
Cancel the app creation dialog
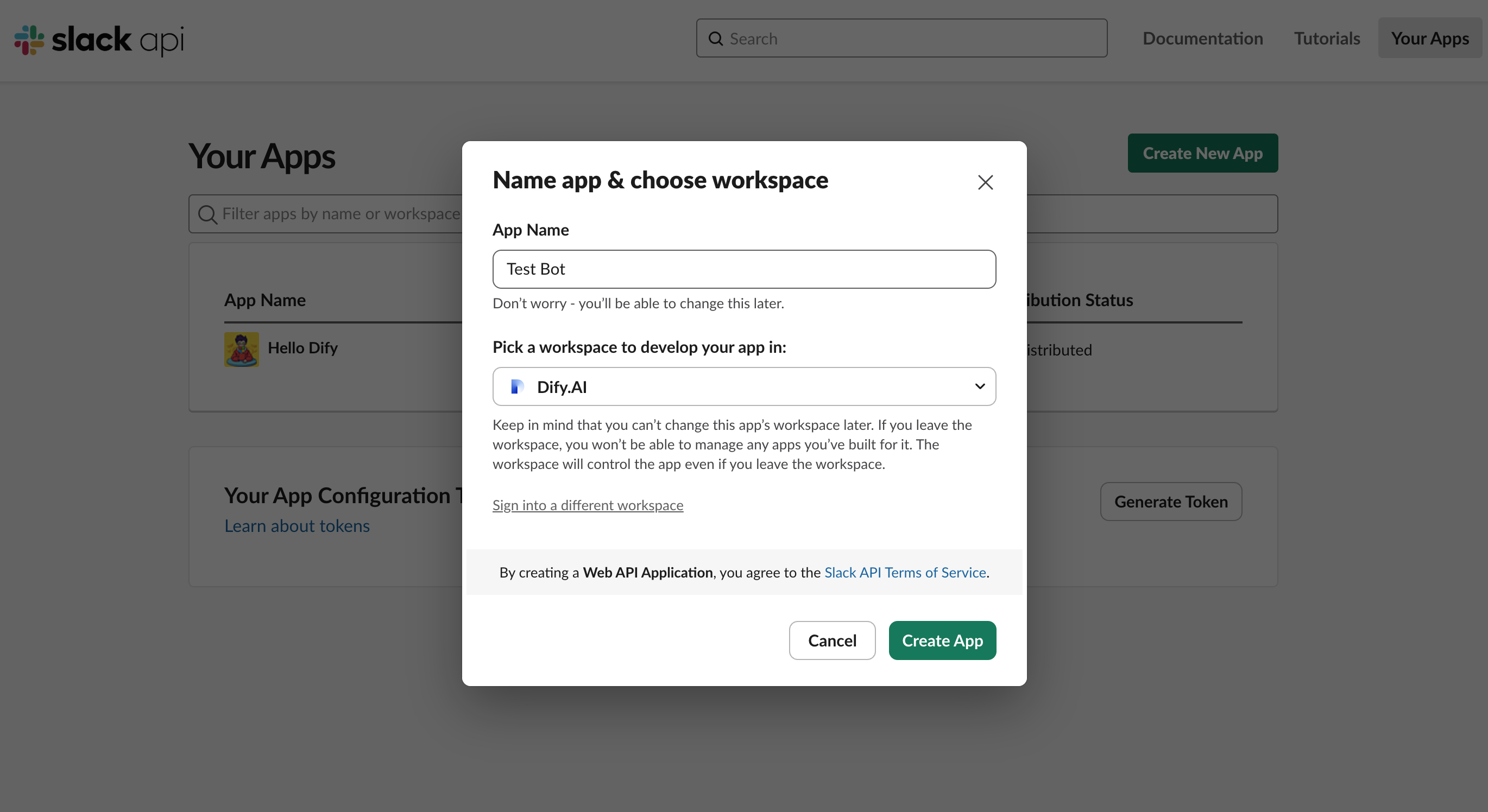coord(832,640)
